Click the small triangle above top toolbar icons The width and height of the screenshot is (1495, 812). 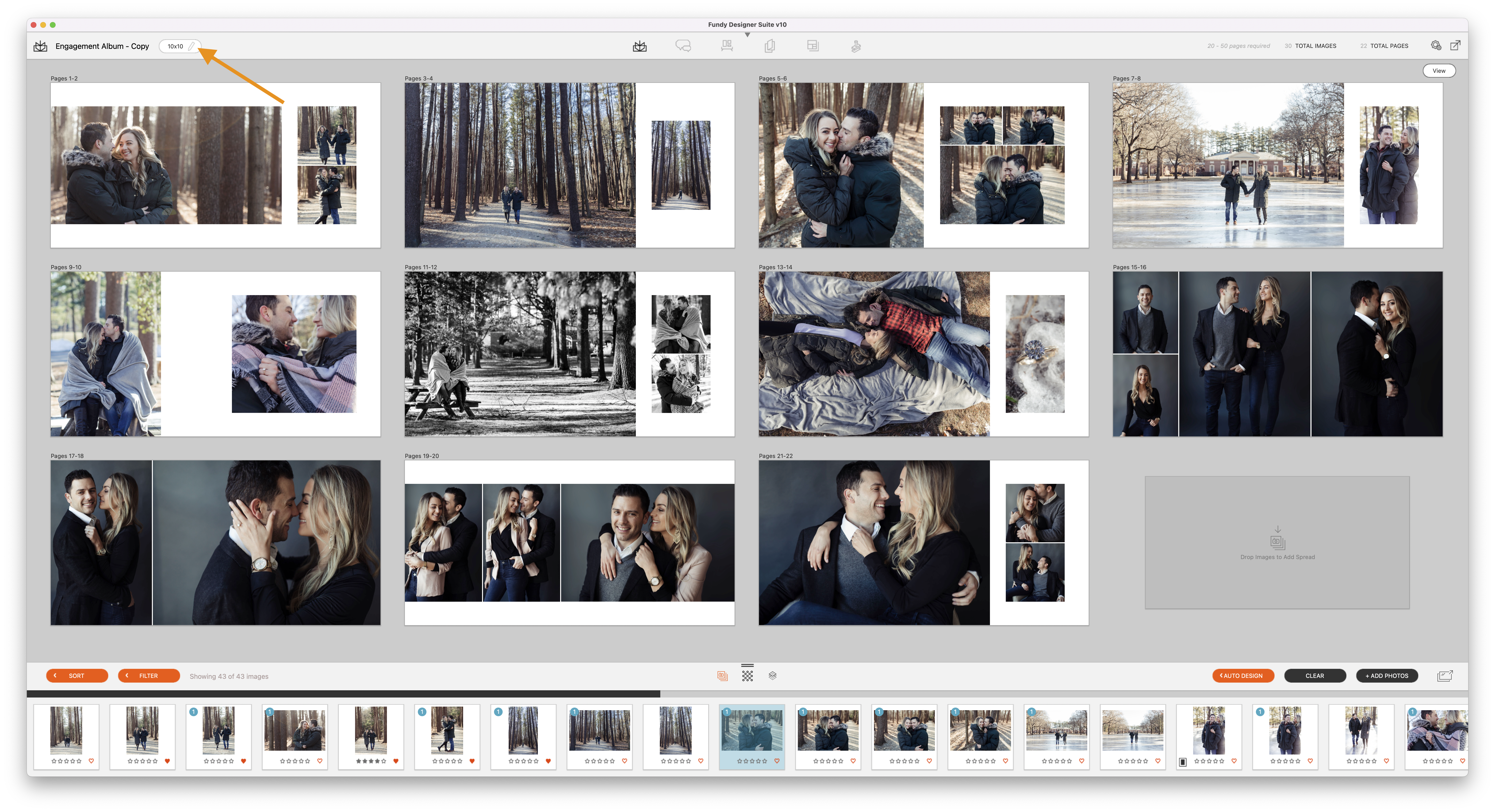[x=747, y=35]
